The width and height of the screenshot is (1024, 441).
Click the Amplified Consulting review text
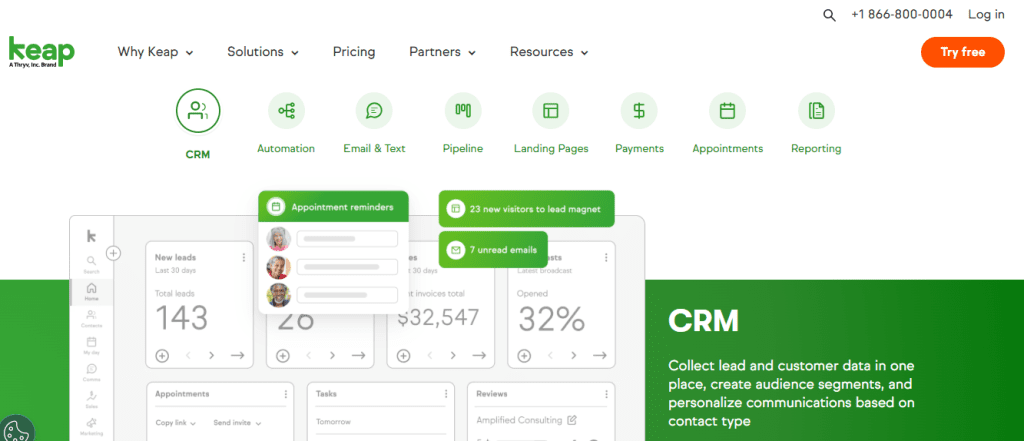pos(519,420)
